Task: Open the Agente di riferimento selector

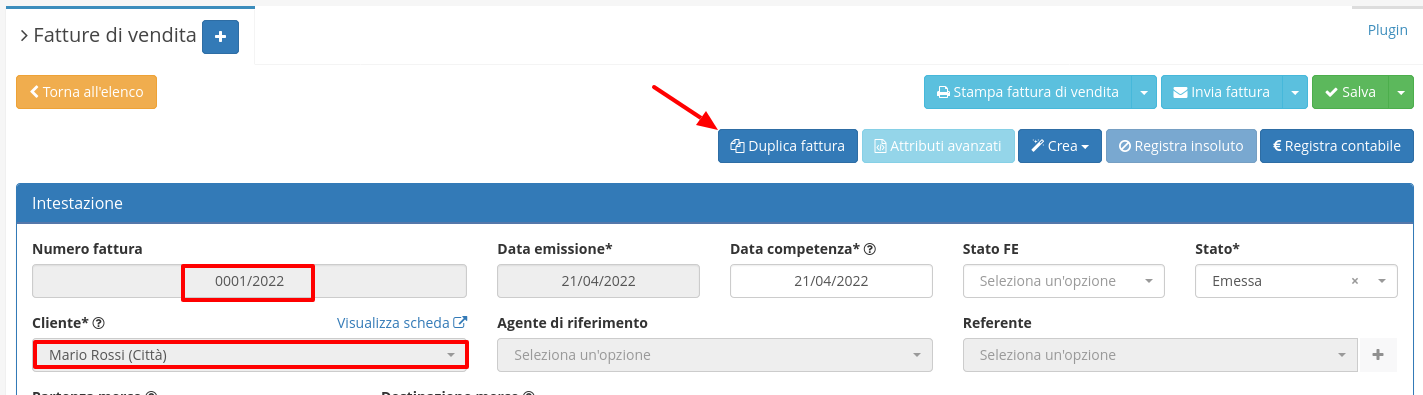Action: point(715,355)
